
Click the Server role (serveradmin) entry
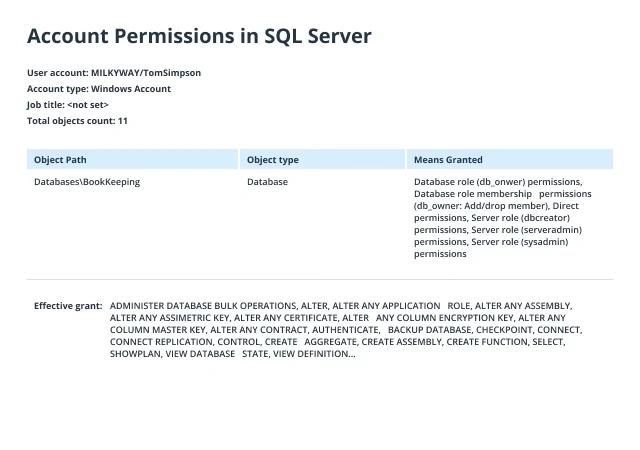(x=527, y=230)
